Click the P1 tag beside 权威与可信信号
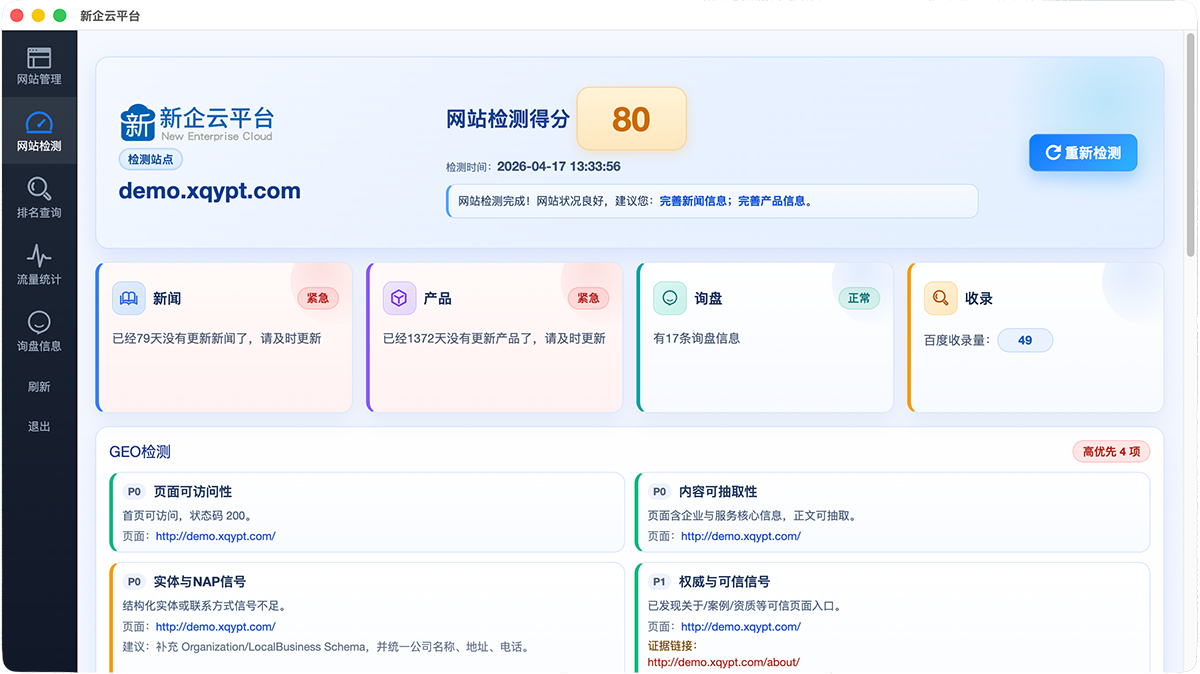The image size is (1200, 674). pyautogui.click(x=659, y=582)
